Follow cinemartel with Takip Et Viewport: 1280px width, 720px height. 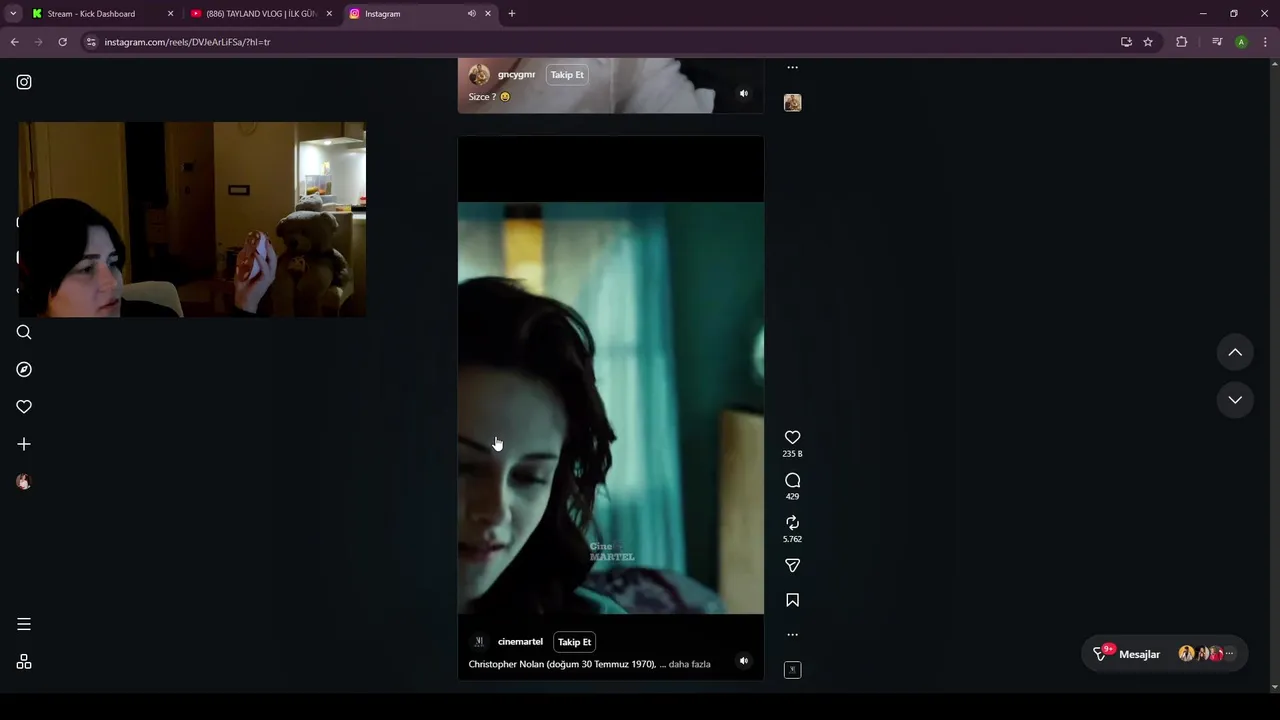pos(574,642)
